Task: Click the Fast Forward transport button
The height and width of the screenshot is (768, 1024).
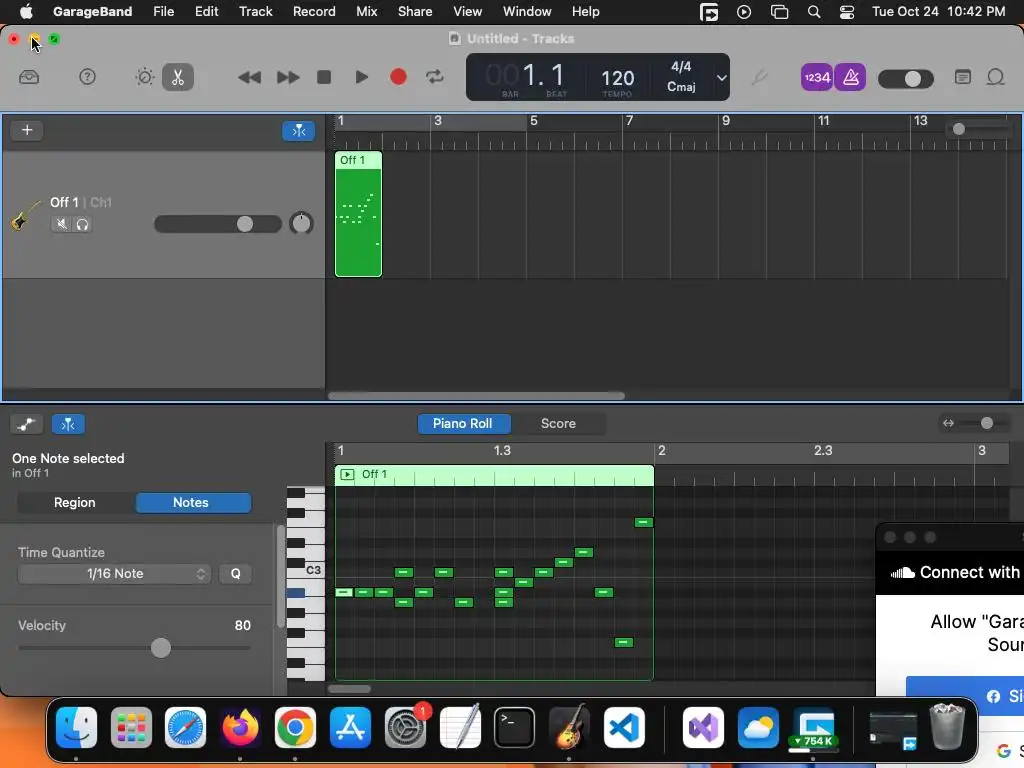Action: [287, 77]
